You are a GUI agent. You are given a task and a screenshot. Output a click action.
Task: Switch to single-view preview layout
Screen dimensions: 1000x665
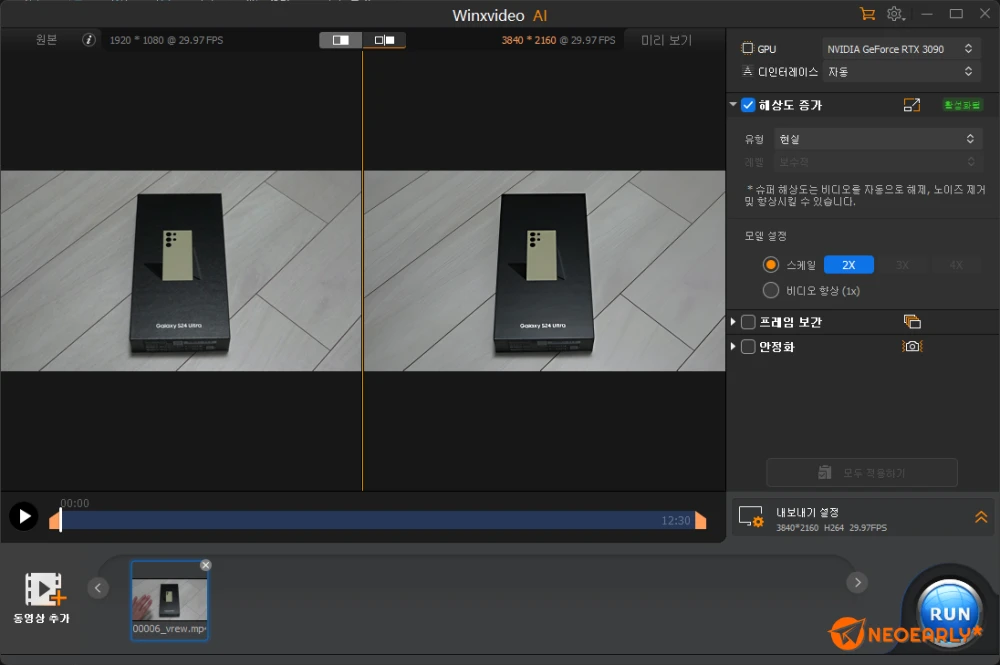(341, 40)
